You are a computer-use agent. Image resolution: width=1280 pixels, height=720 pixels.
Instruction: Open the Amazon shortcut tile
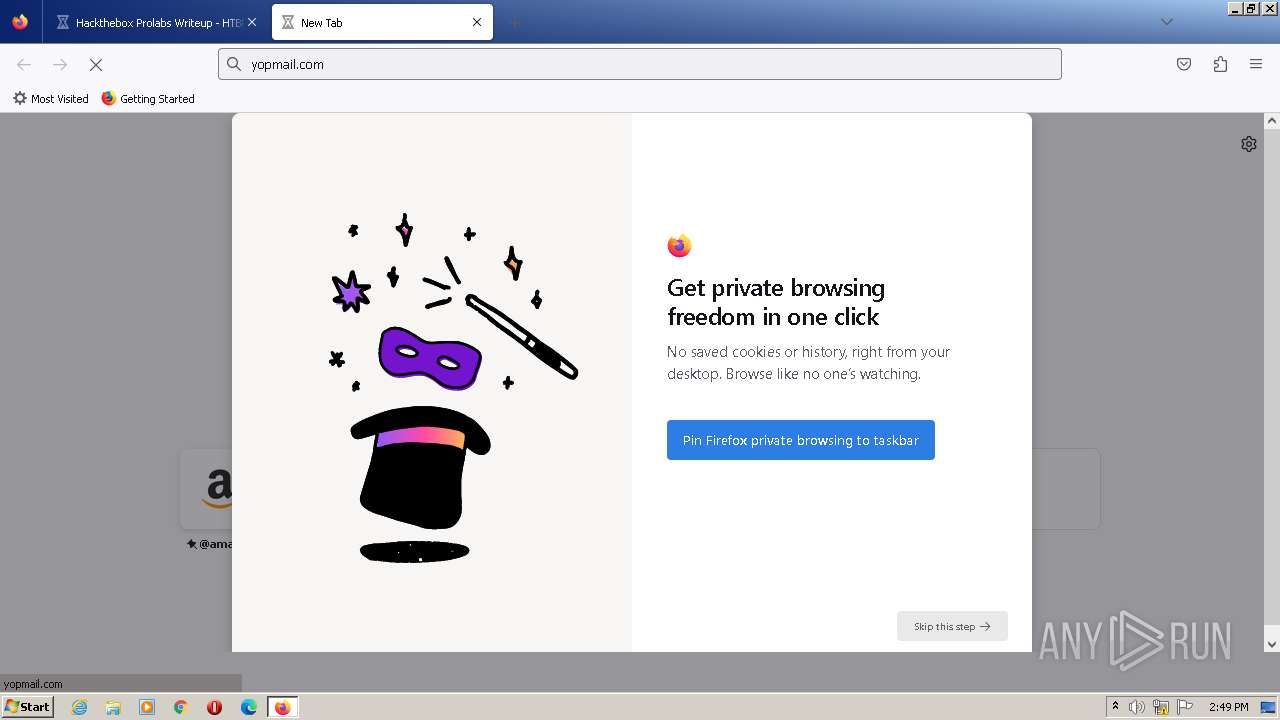pyautogui.click(x=206, y=489)
